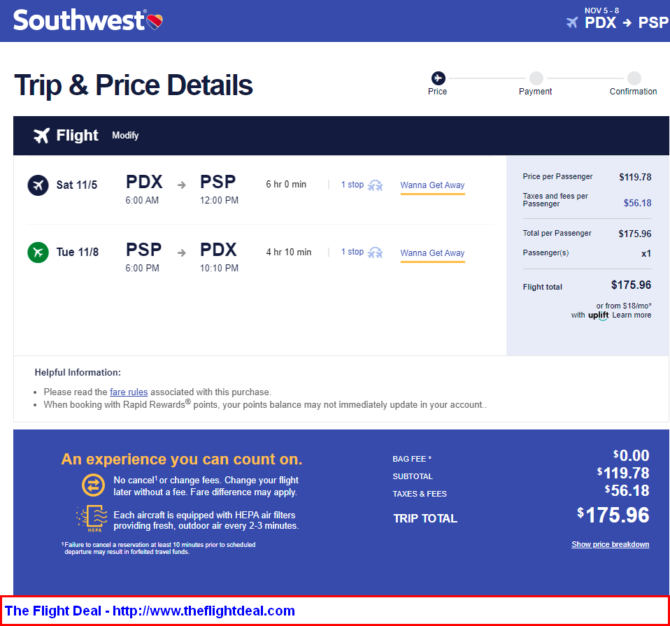The width and height of the screenshot is (670, 626).
Task: Open the Modify flight link
Action: (x=125, y=135)
